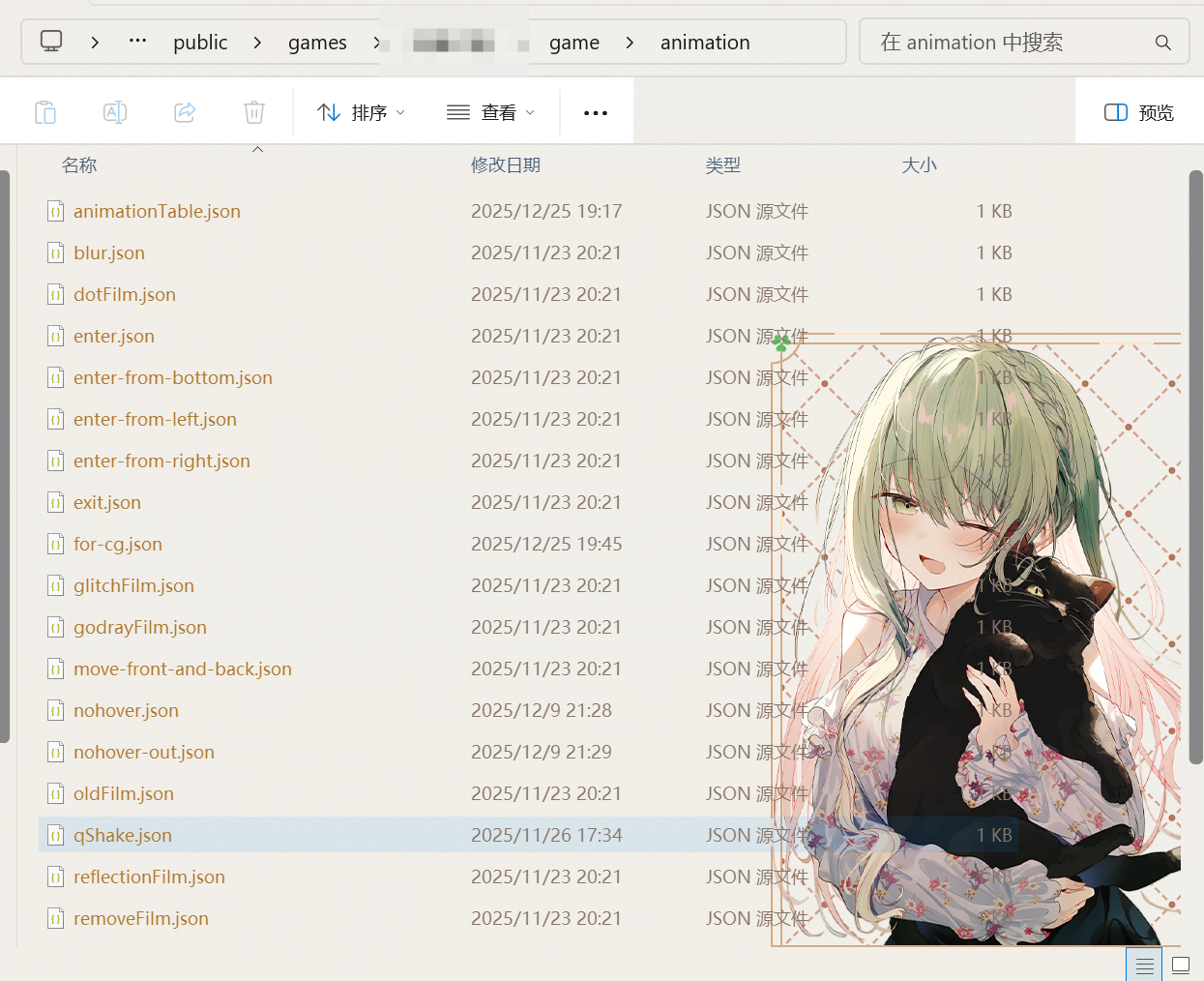The width and height of the screenshot is (1204, 981).
Task: Click date 2025/12/9 21:28 of nohover.json
Action: (542, 710)
